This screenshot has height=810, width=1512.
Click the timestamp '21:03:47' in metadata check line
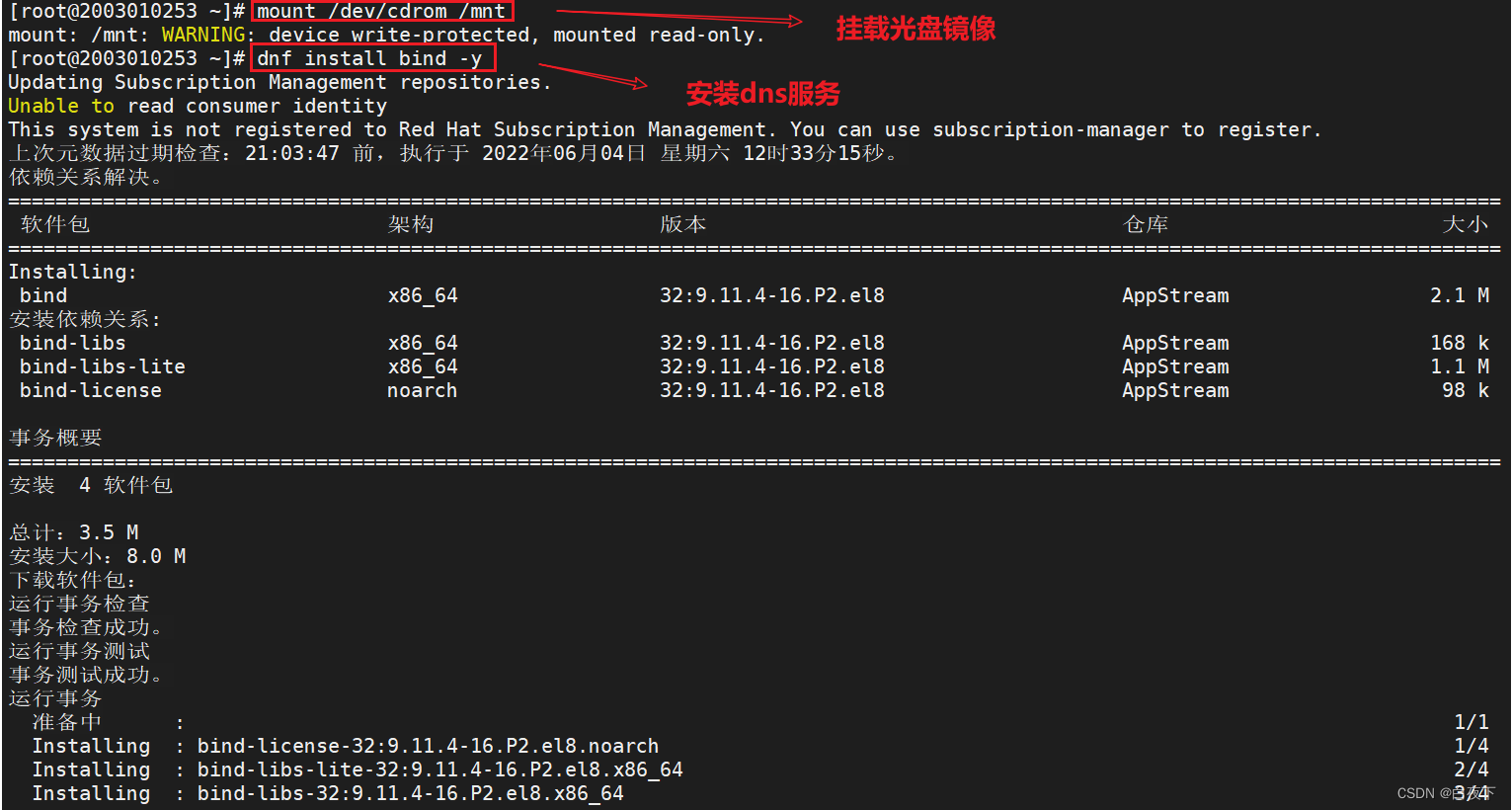coord(292,153)
